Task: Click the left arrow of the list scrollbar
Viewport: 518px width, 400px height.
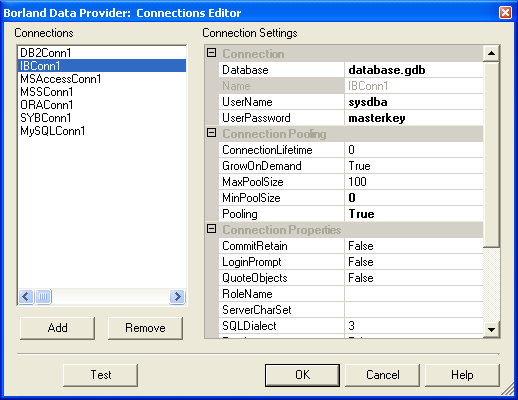Action: (26, 296)
